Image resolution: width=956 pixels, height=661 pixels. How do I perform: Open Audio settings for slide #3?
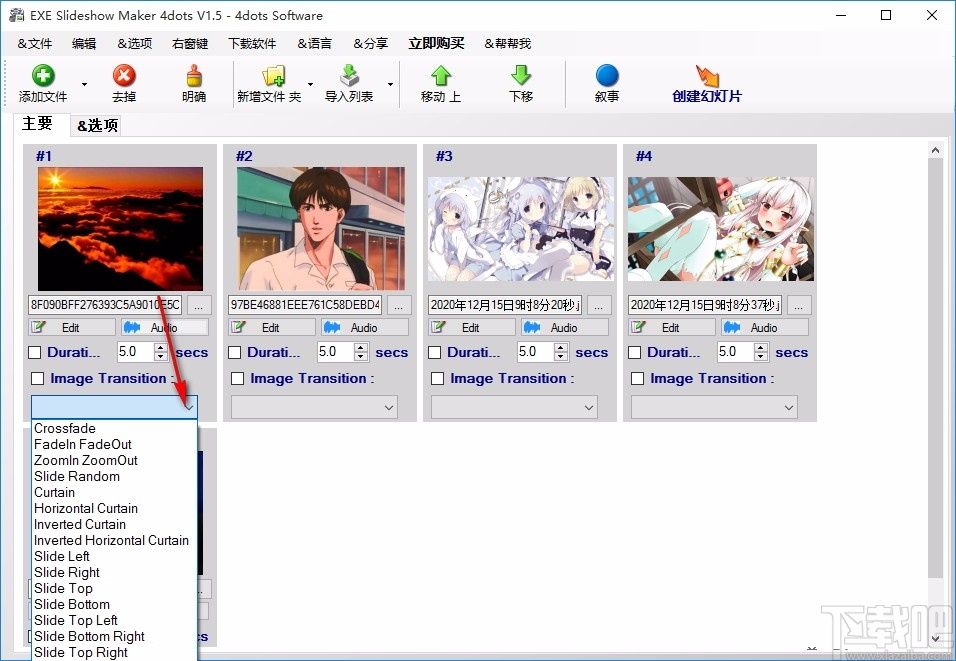pyautogui.click(x=564, y=327)
